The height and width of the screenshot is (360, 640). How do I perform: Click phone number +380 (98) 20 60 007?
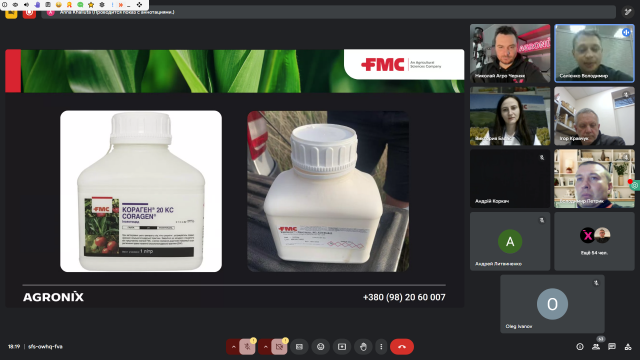404,297
